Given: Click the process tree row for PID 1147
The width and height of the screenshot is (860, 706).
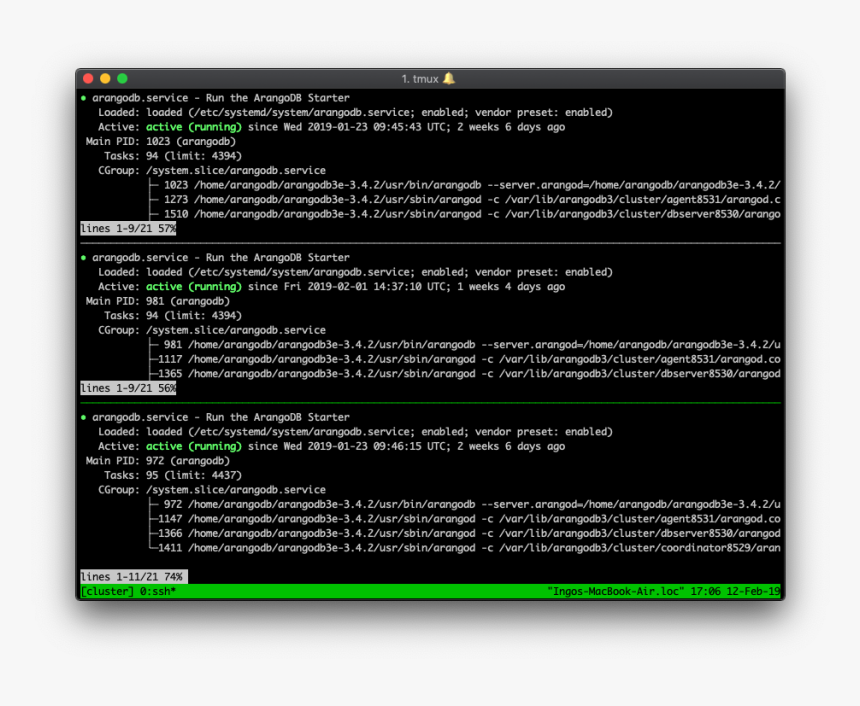Looking at the screenshot, I should pyautogui.click(x=465, y=519).
